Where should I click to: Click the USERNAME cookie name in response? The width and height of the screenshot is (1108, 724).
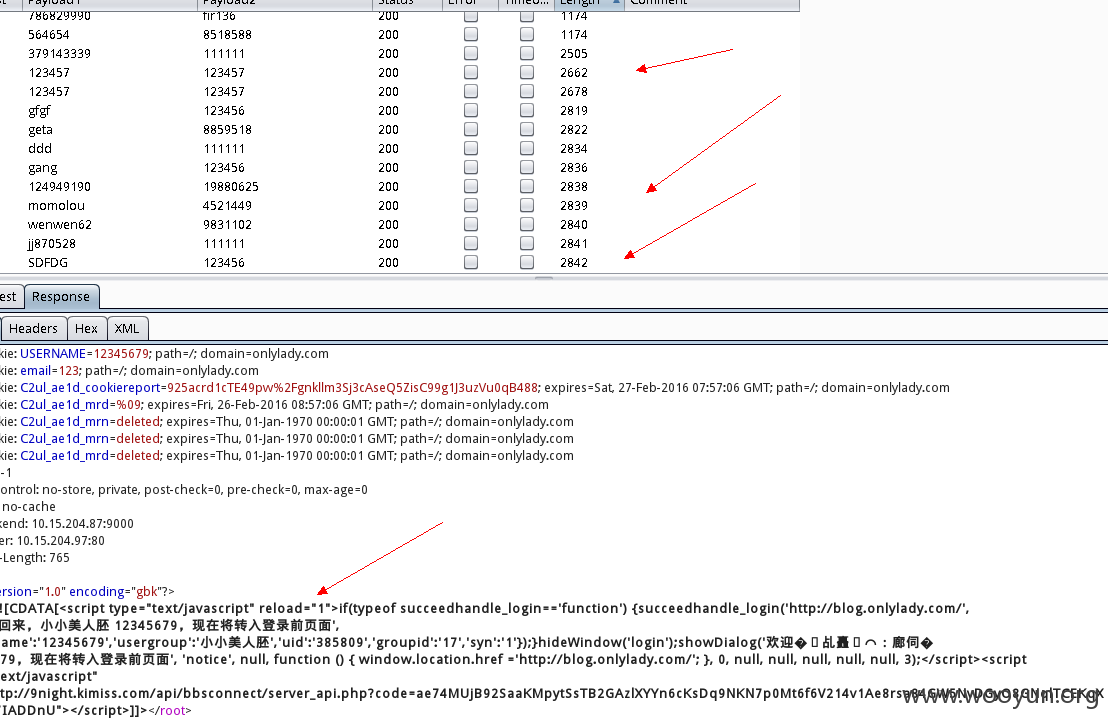click(x=53, y=354)
